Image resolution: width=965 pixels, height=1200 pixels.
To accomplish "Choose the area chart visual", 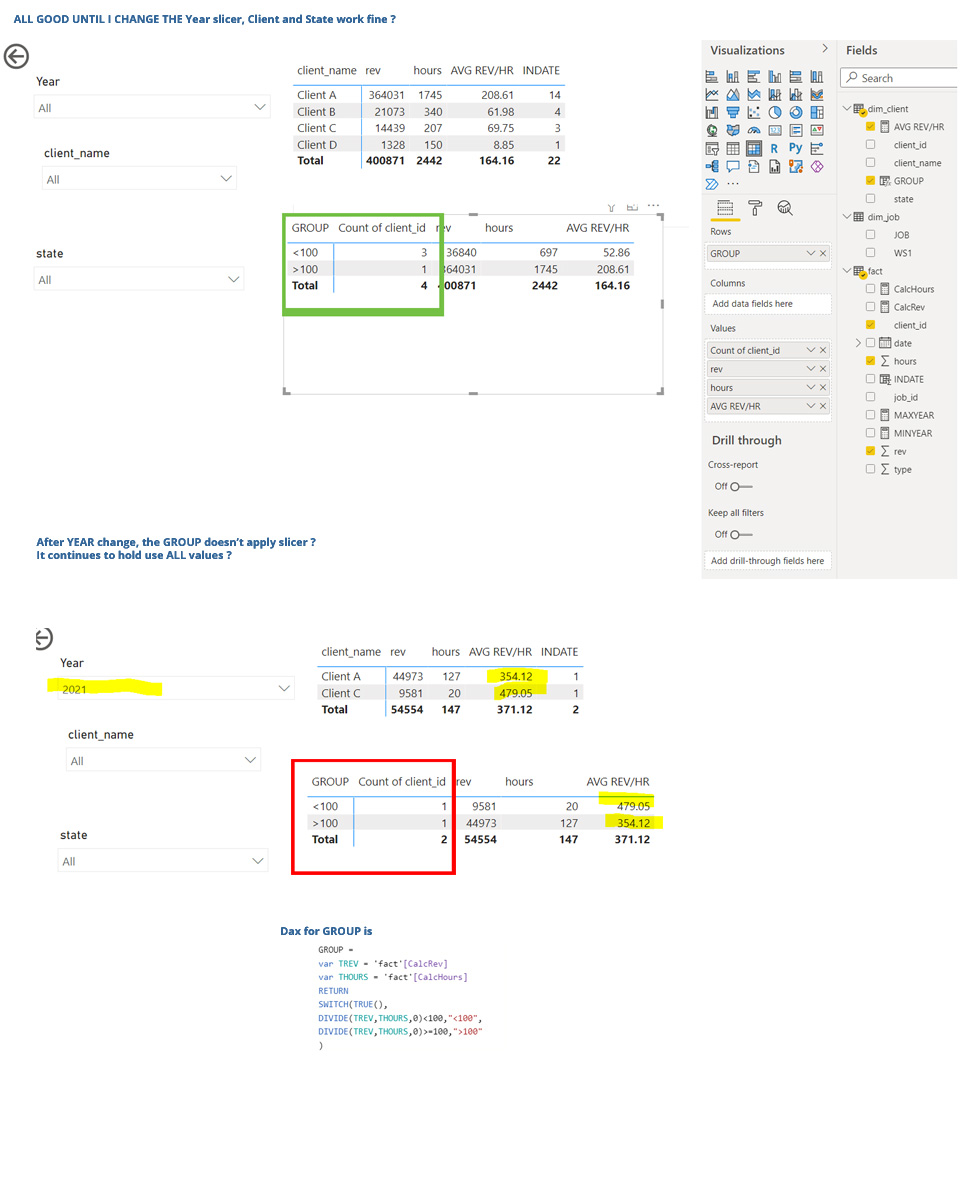I will tap(733, 94).
